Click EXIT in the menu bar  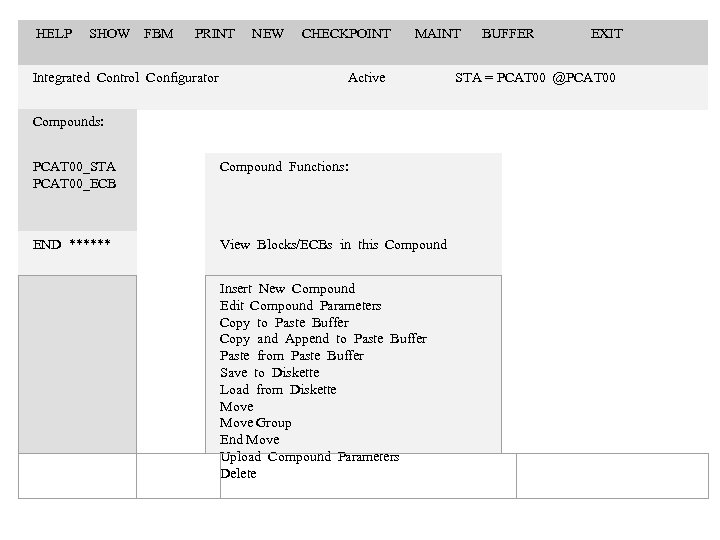click(x=606, y=34)
